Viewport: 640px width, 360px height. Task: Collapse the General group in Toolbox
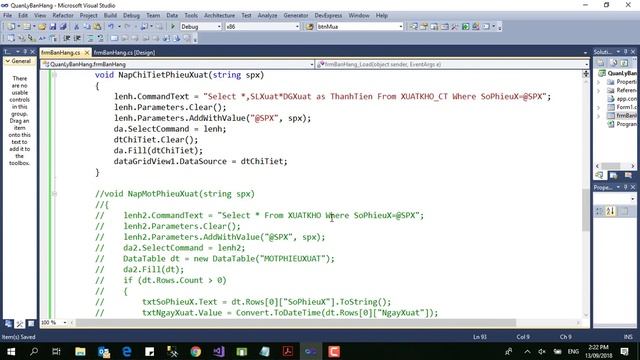click(x=7, y=61)
